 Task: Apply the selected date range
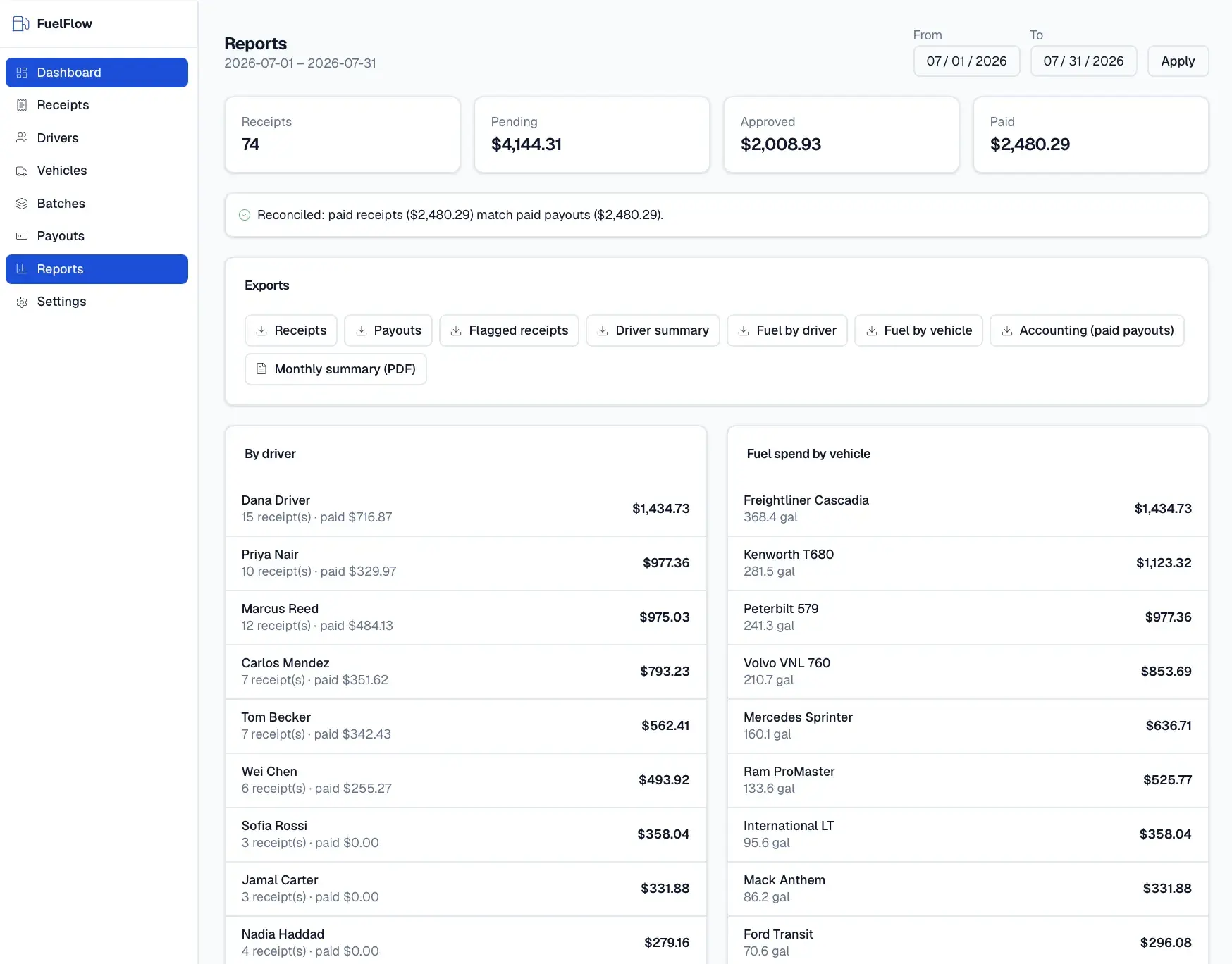pos(1178,61)
